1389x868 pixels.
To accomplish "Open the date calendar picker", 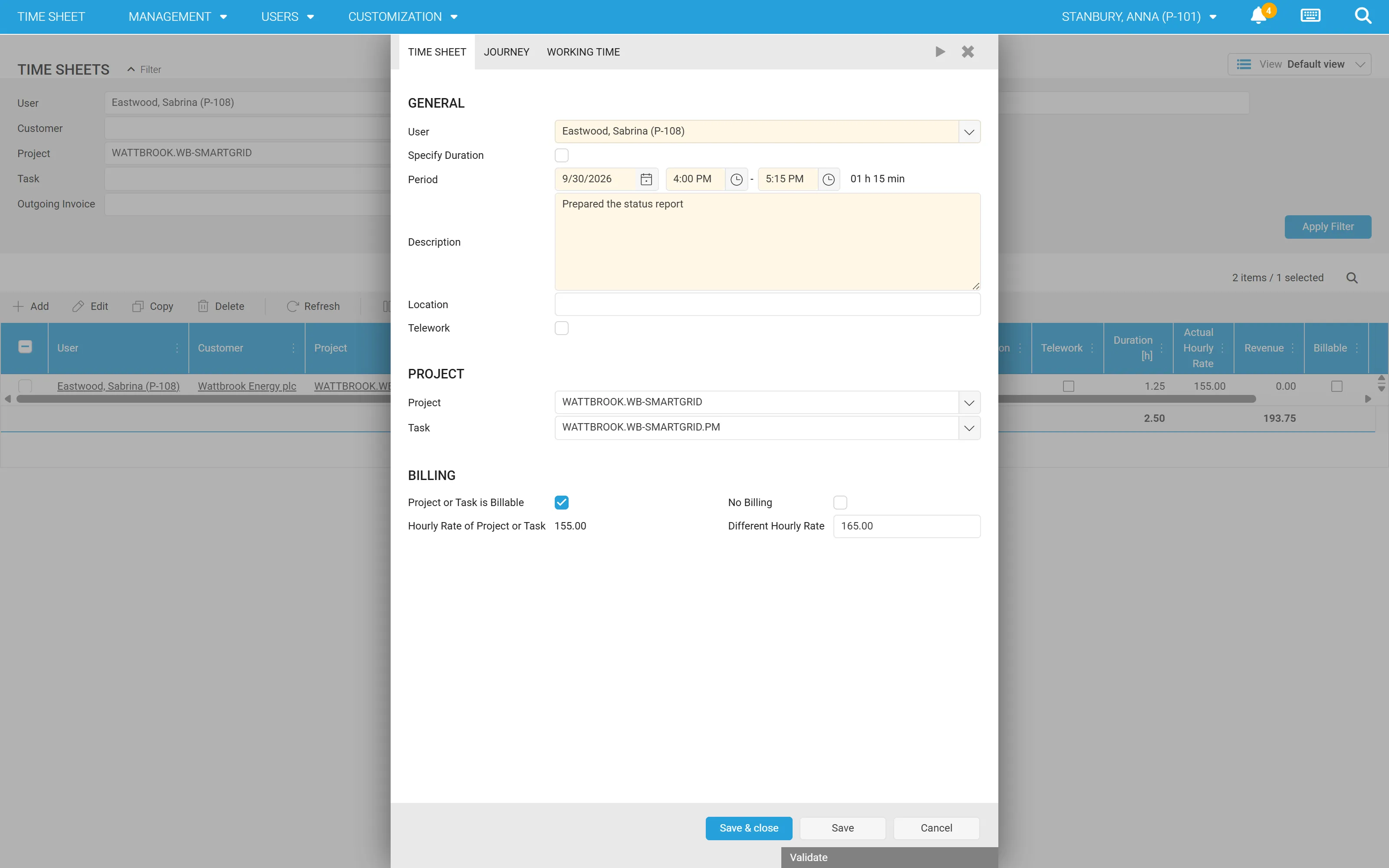I will click(646, 179).
